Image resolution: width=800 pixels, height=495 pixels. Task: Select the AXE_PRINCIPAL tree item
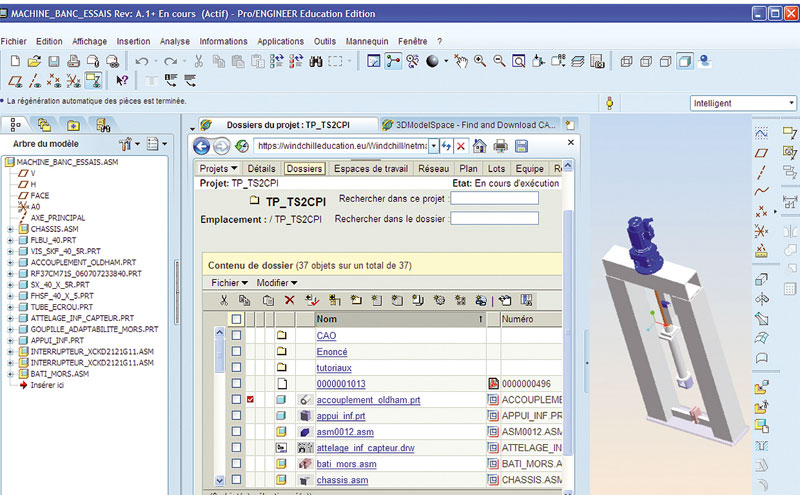pos(58,218)
